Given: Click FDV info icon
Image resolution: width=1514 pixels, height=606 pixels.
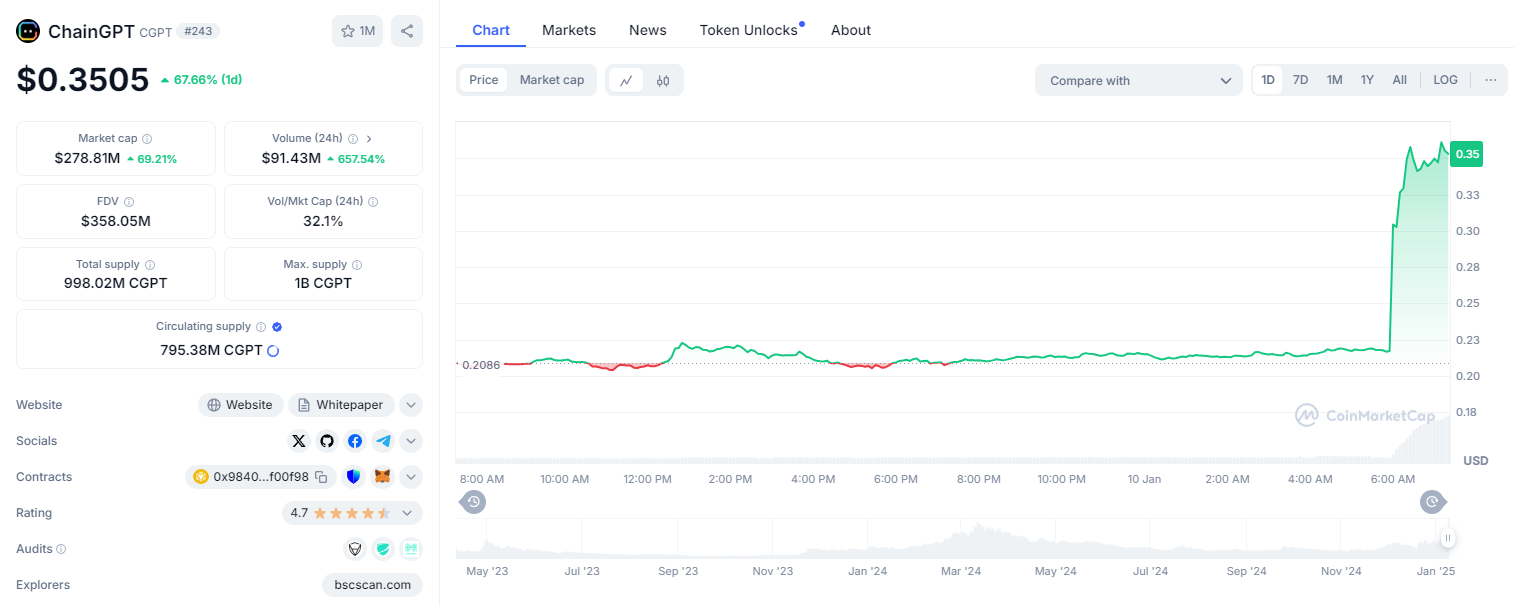Looking at the screenshot, I should (x=129, y=202).
